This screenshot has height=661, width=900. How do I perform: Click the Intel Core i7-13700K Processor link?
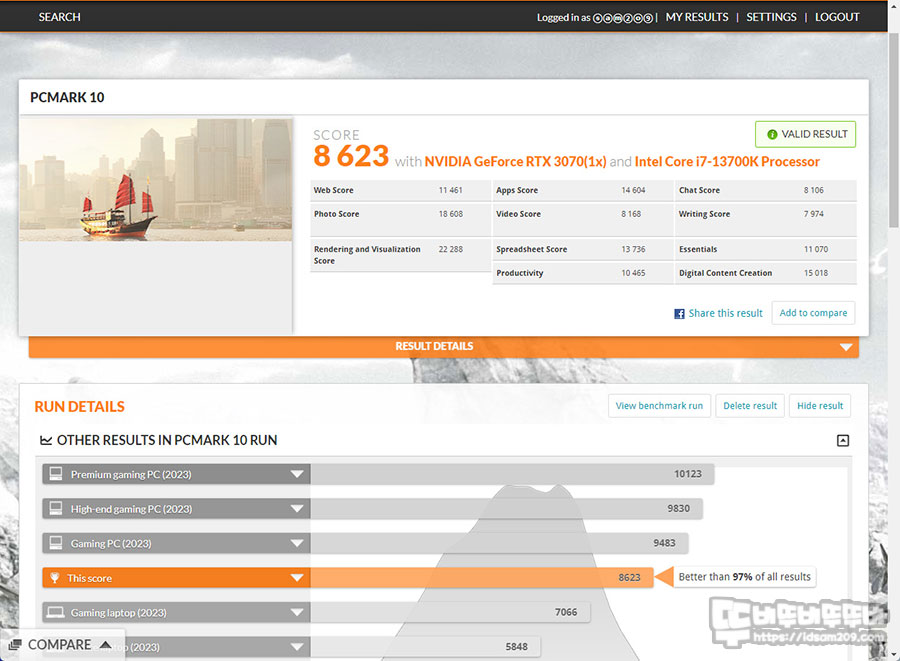727,162
